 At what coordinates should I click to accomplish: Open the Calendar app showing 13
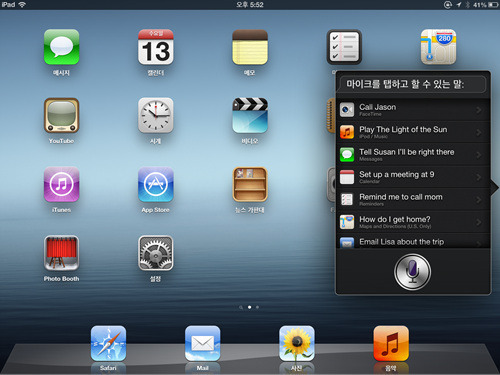156,47
